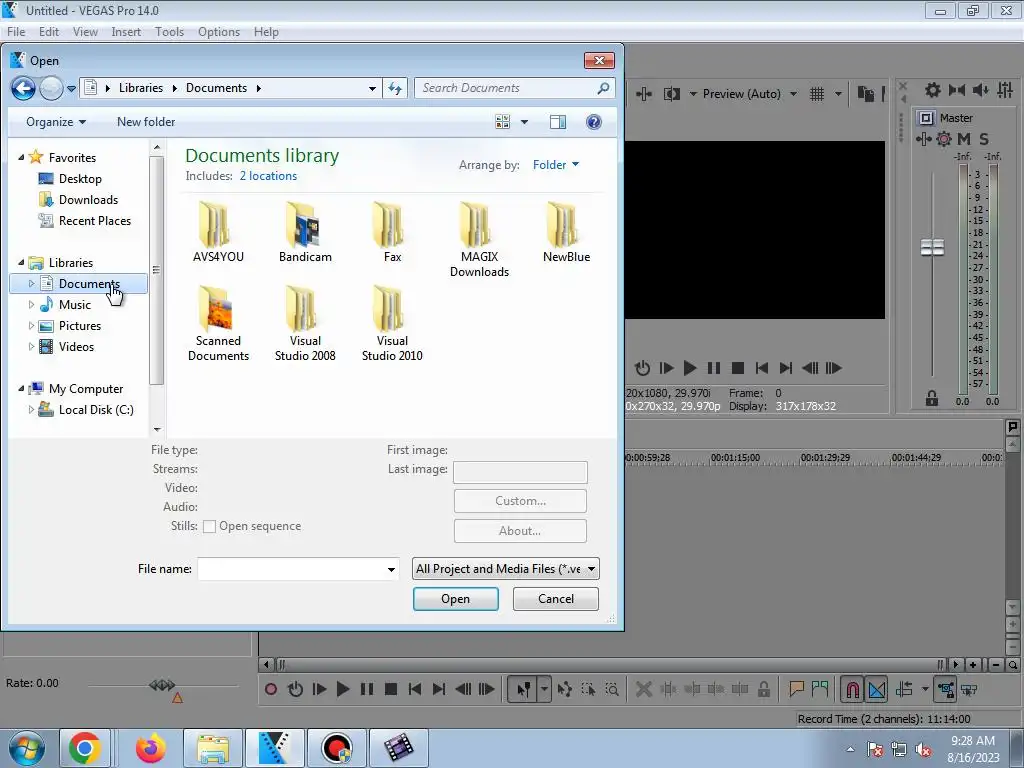Open the View menu

(x=85, y=32)
